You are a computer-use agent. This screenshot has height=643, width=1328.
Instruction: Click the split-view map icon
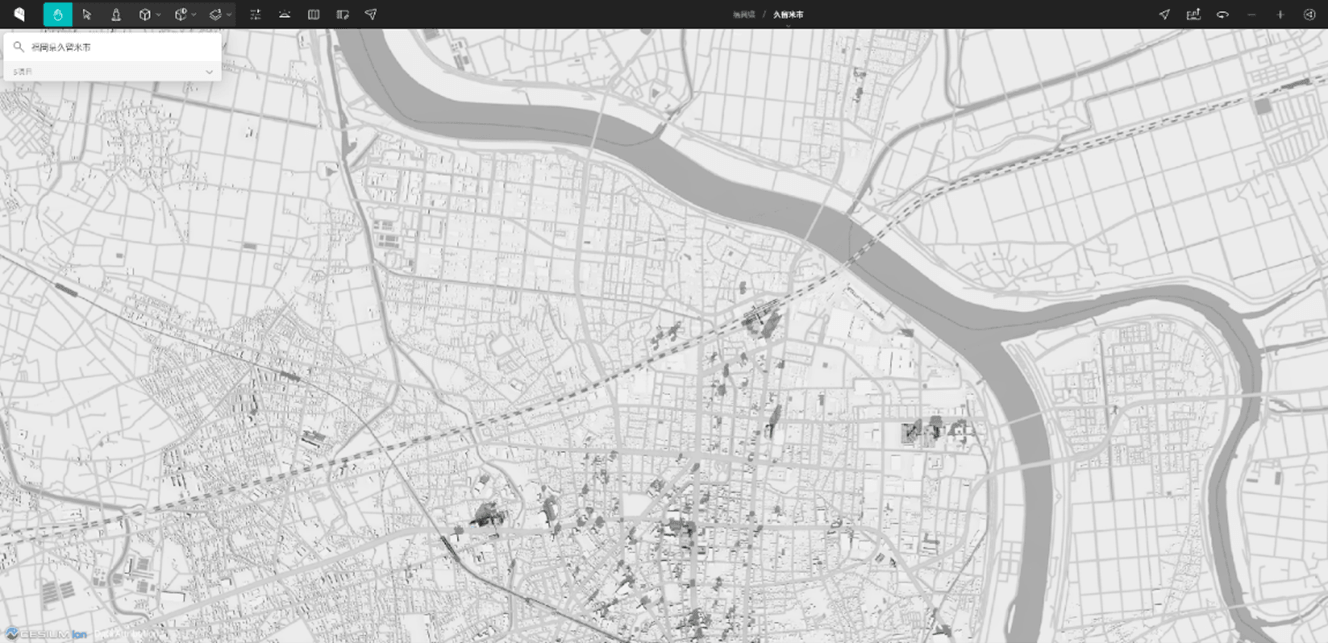click(x=314, y=15)
